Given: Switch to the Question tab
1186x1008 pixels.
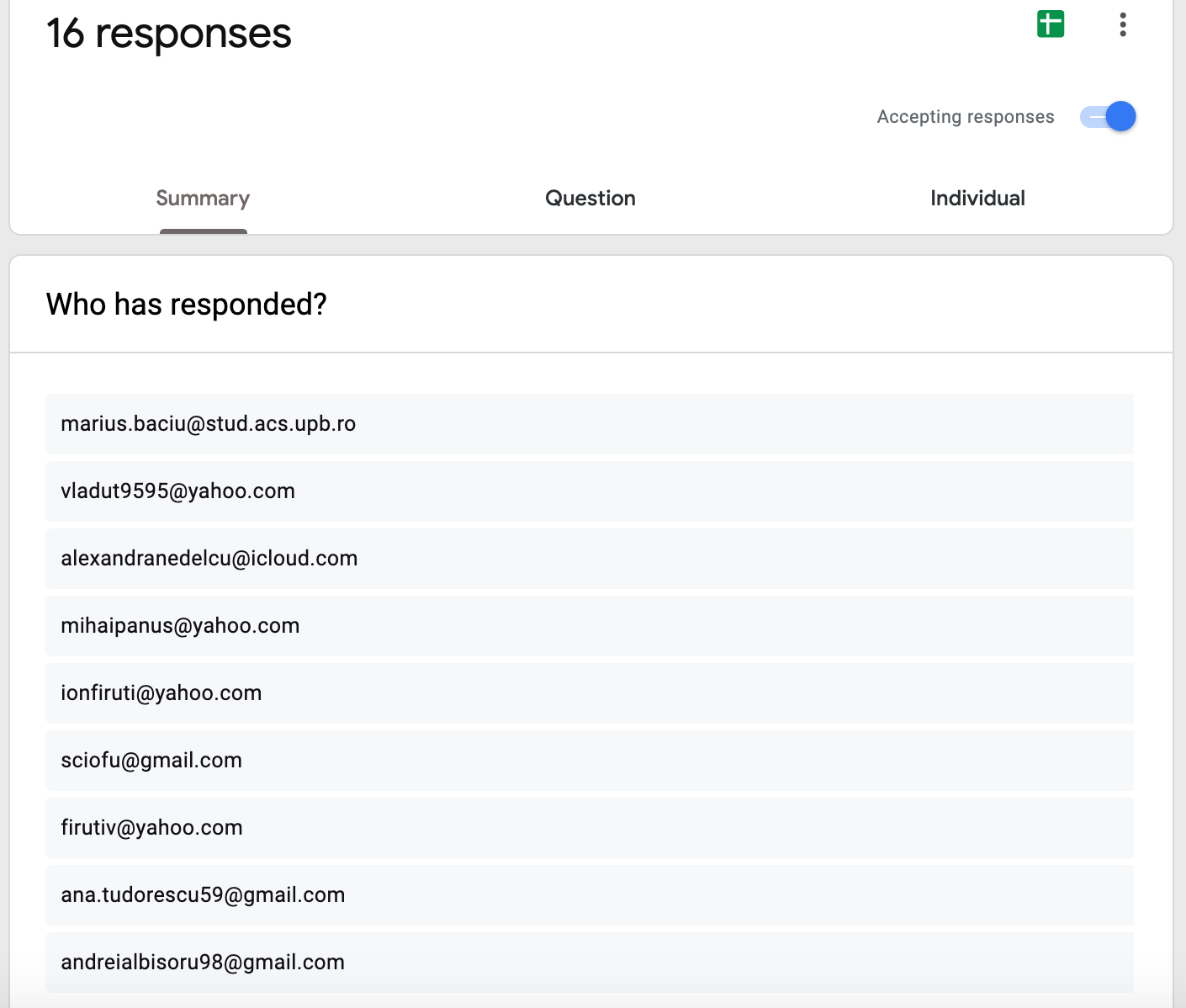Looking at the screenshot, I should pyautogui.click(x=590, y=199).
